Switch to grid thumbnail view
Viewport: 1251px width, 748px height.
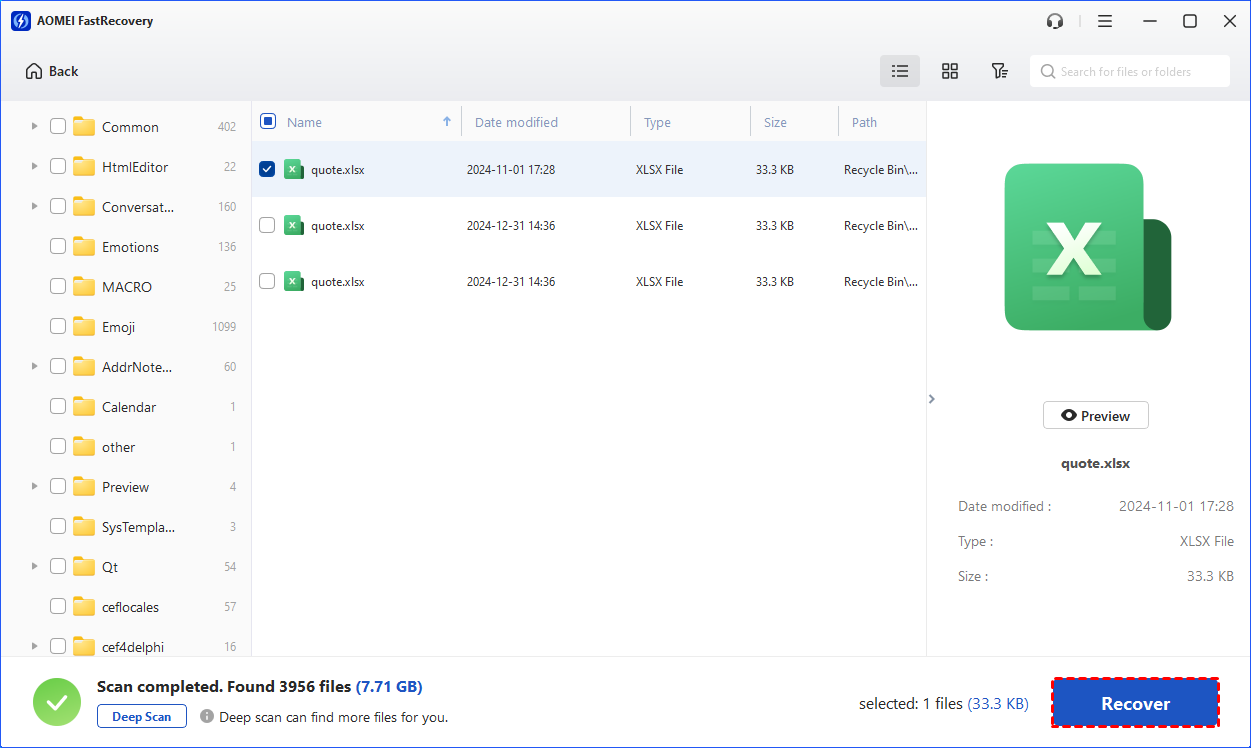pyautogui.click(x=950, y=71)
